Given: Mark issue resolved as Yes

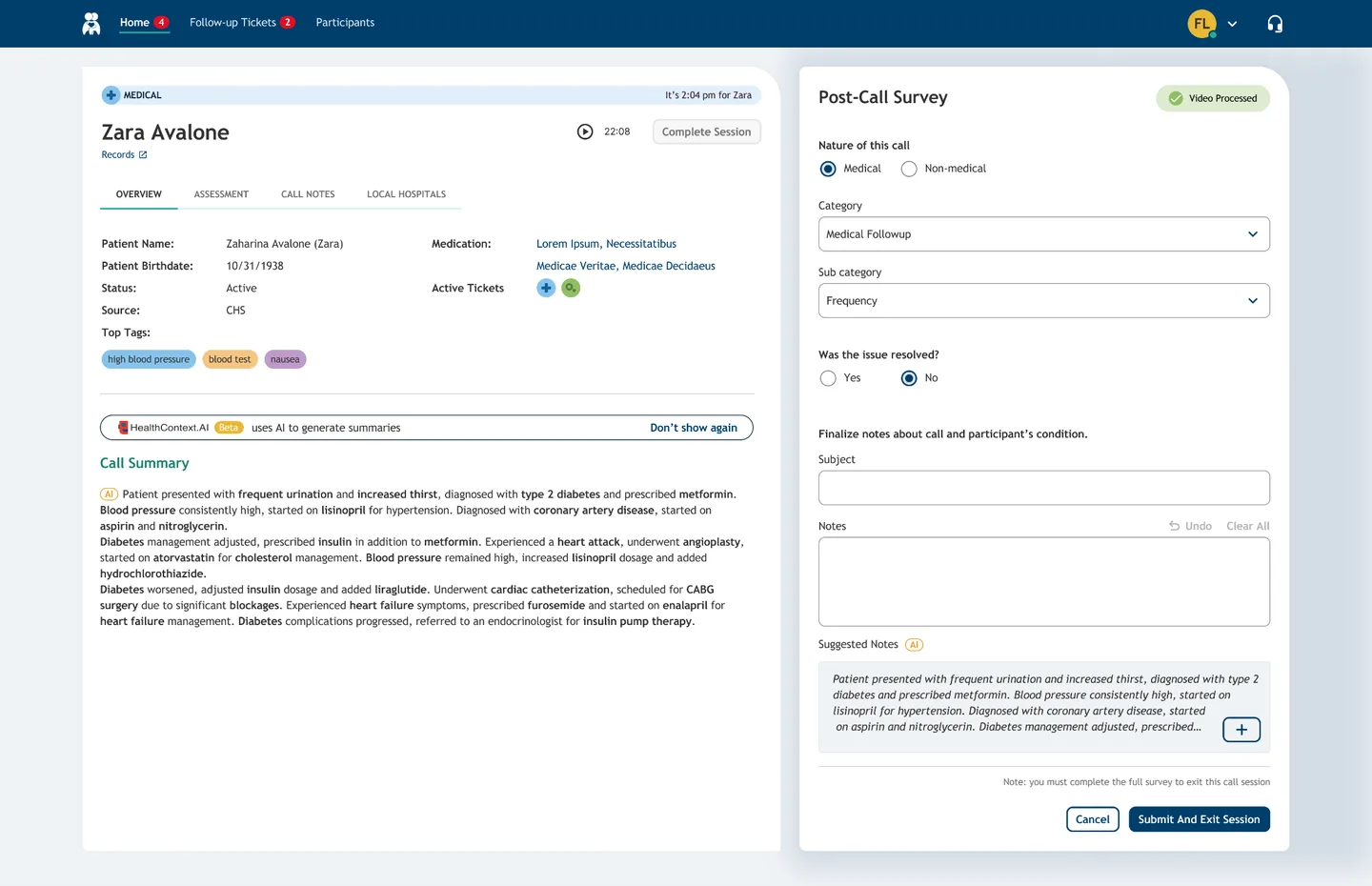Looking at the screenshot, I should click(x=828, y=378).
